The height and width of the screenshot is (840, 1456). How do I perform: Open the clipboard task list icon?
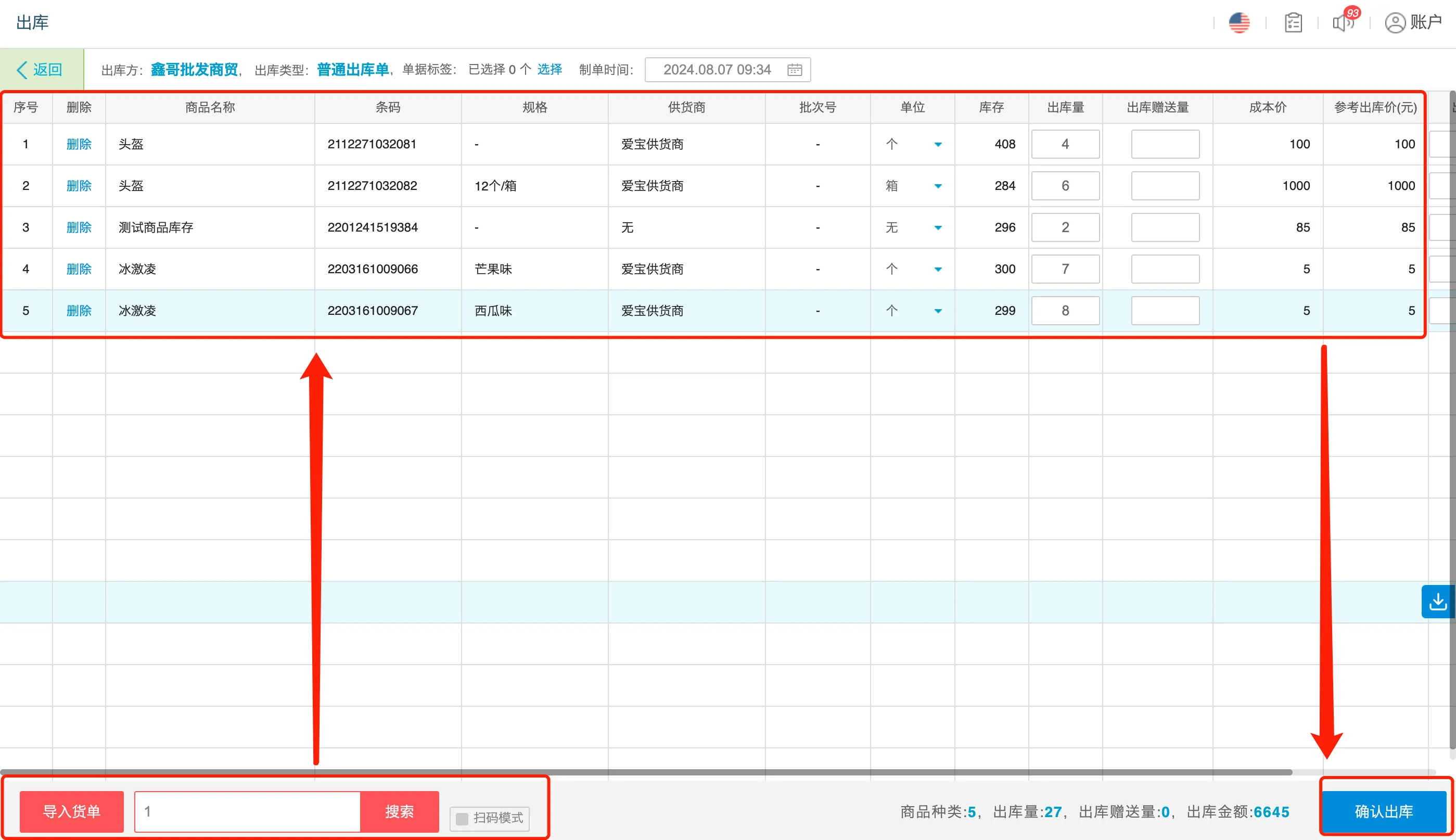click(1293, 23)
